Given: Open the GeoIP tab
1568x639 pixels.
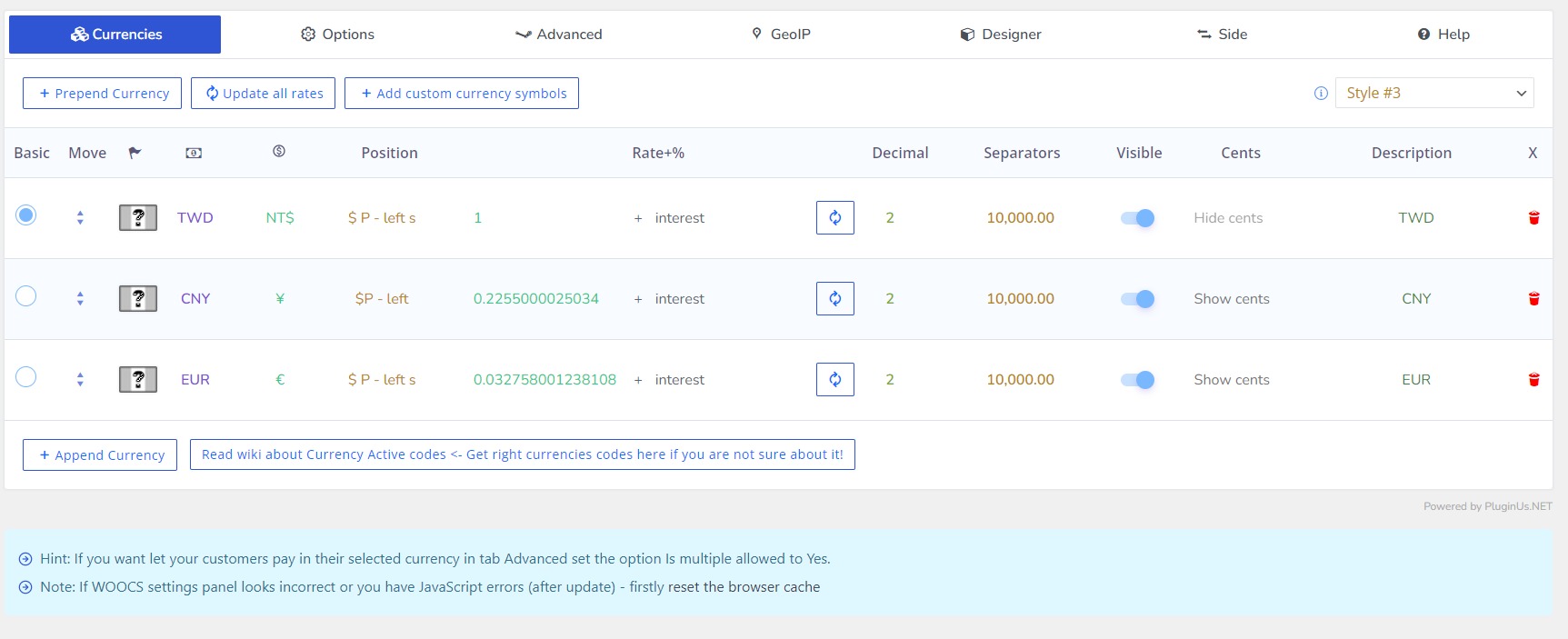Looking at the screenshot, I should pyautogui.click(x=781, y=35).
